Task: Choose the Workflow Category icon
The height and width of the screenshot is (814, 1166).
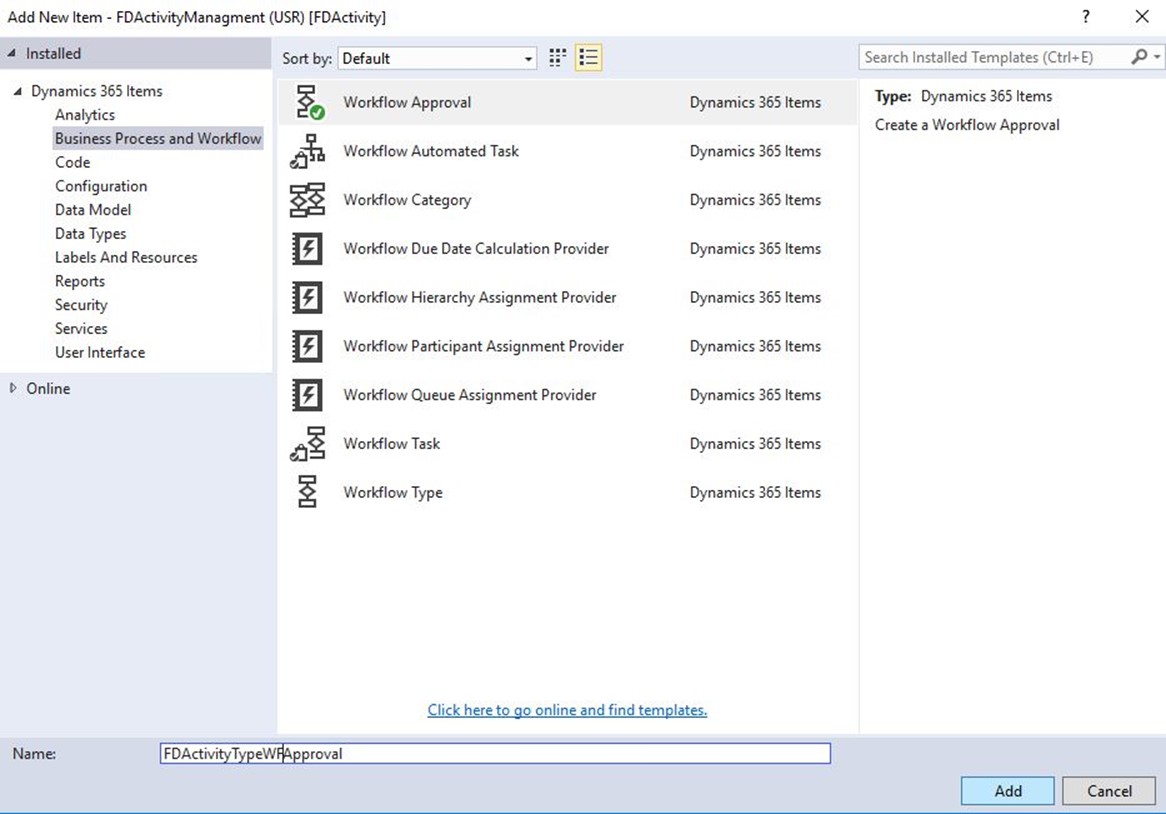Action: tap(307, 200)
